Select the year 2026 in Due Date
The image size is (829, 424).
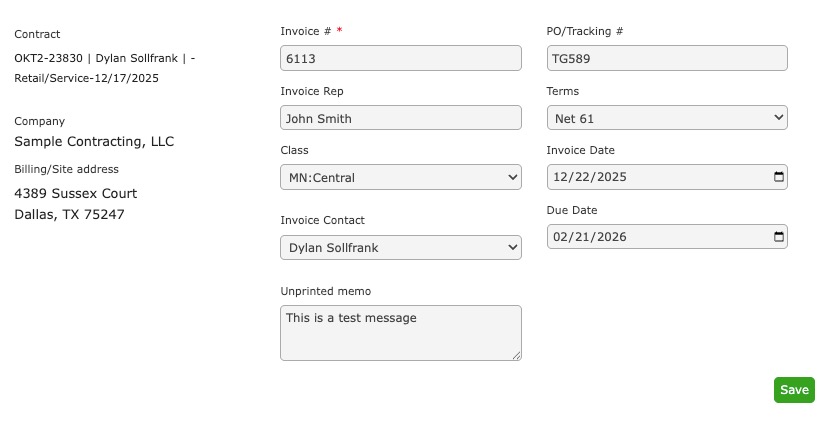[611, 236]
